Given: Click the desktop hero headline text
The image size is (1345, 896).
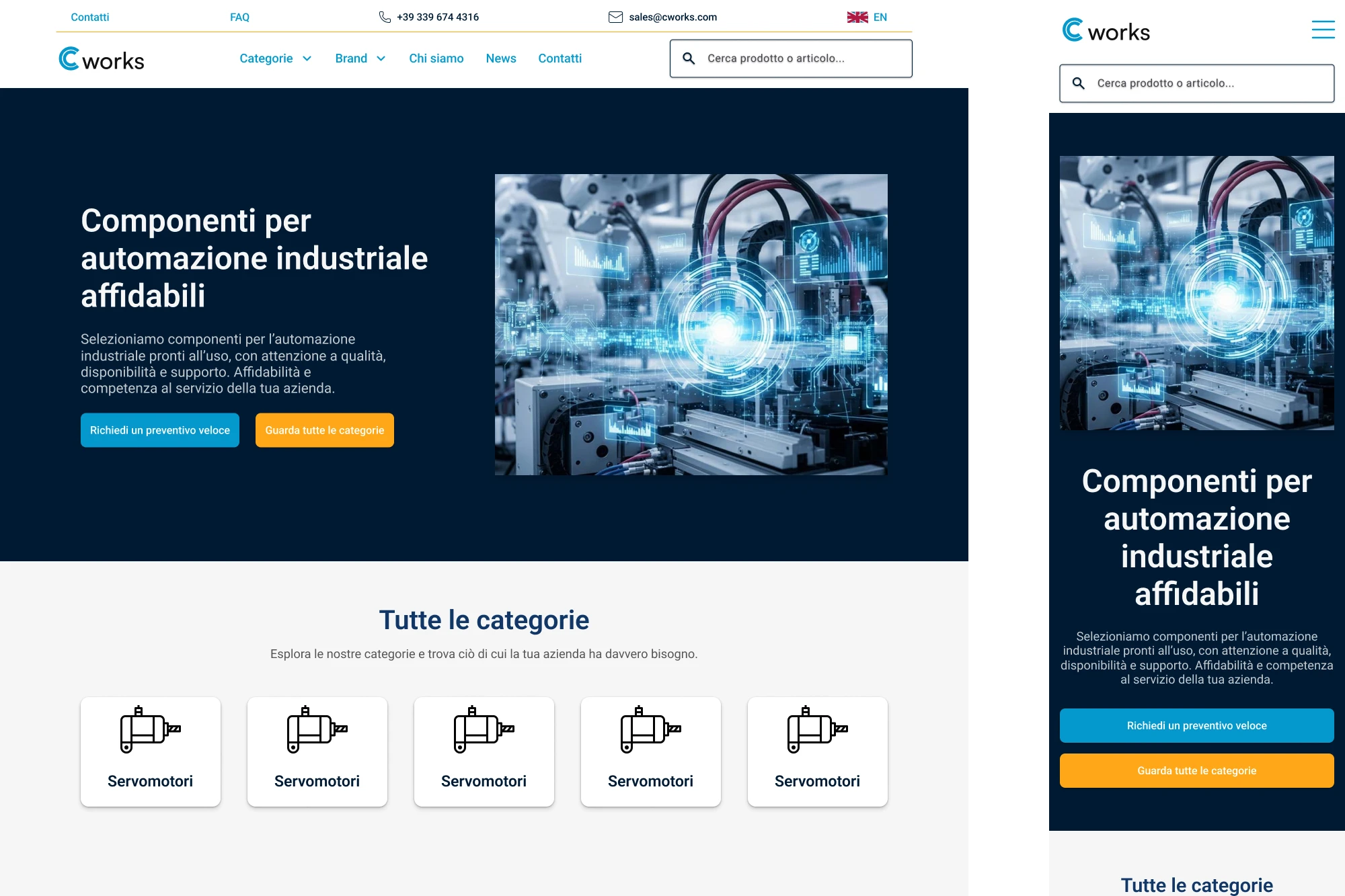Looking at the screenshot, I should click(254, 258).
